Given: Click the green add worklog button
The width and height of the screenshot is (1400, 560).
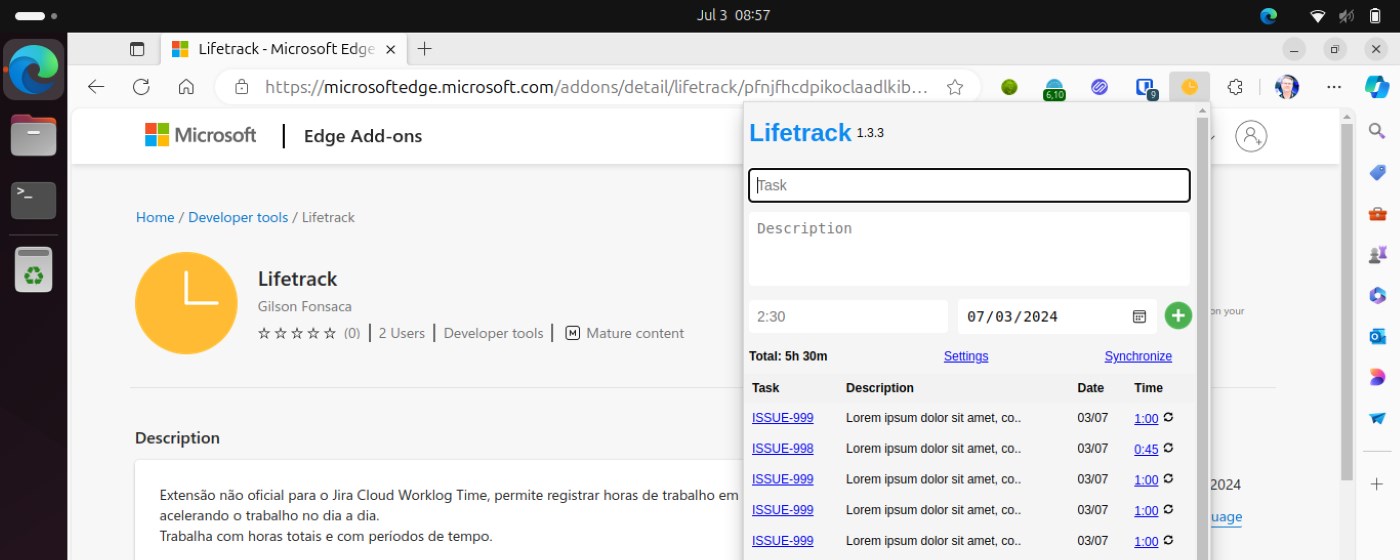Looking at the screenshot, I should [1178, 316].
